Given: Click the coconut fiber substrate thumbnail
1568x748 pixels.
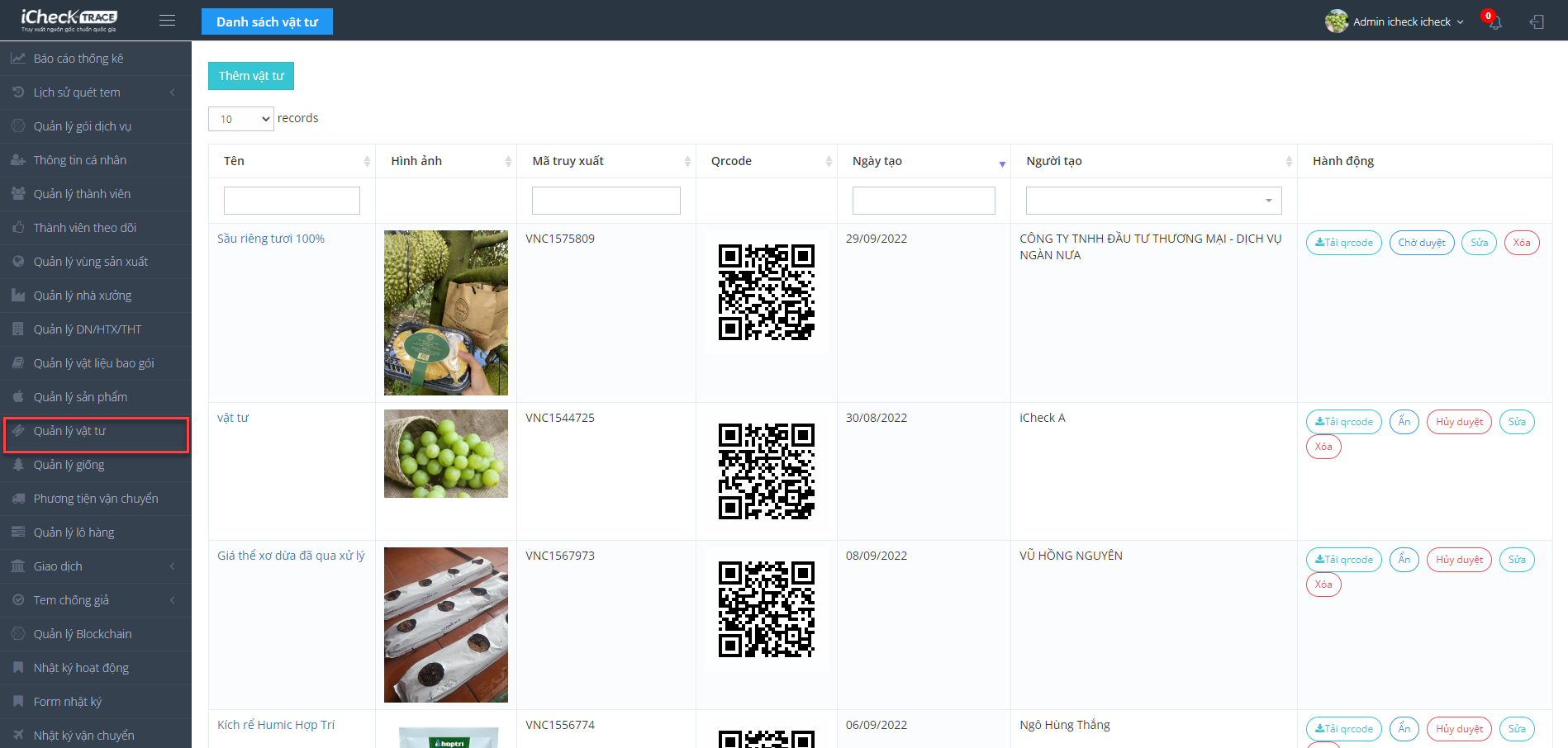Looking at the screenshot, I should pos(446,625).
